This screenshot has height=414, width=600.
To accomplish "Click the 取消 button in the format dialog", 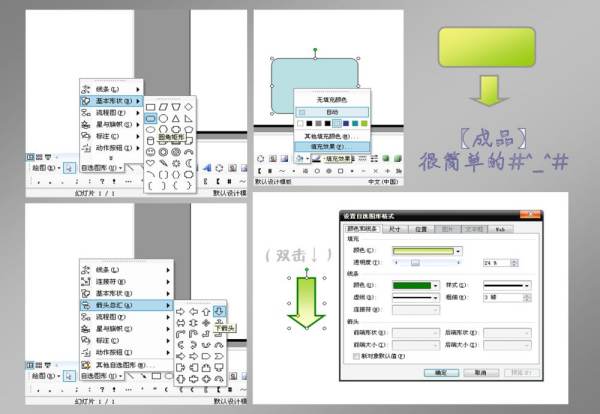I will pyautogui.click(x=481, y=372).
